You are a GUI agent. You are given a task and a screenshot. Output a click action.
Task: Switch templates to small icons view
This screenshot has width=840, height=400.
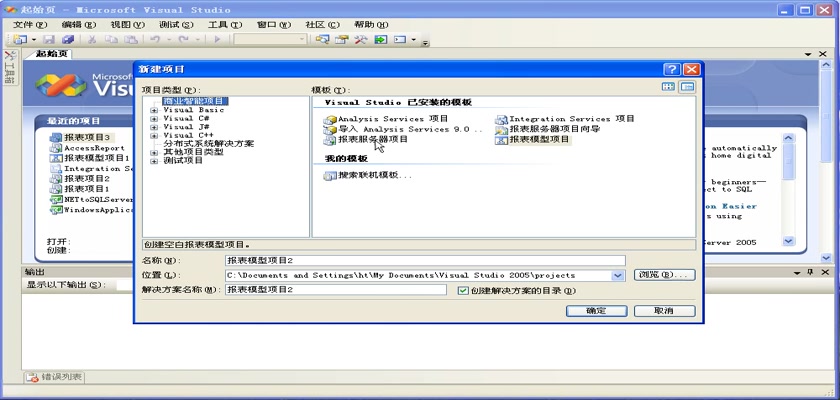point(687,87)
